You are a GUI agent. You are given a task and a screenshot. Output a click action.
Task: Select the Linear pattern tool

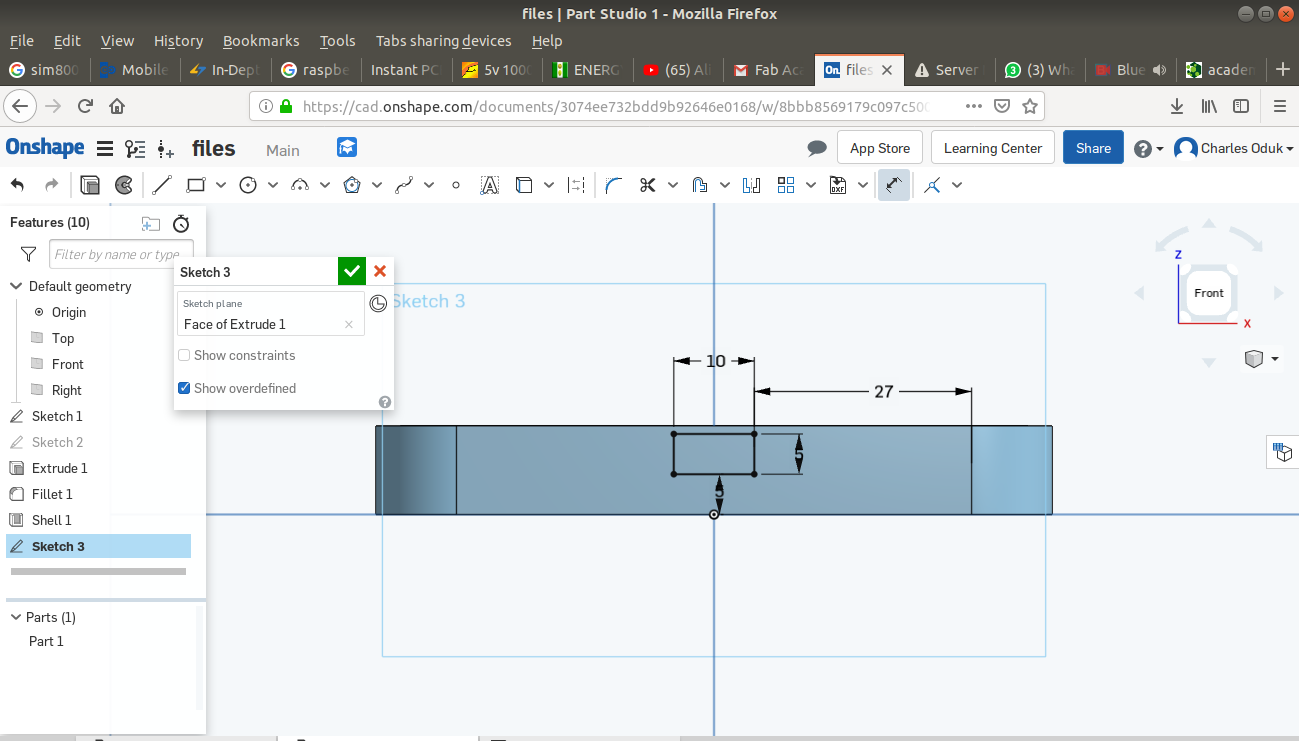[786, 185]
